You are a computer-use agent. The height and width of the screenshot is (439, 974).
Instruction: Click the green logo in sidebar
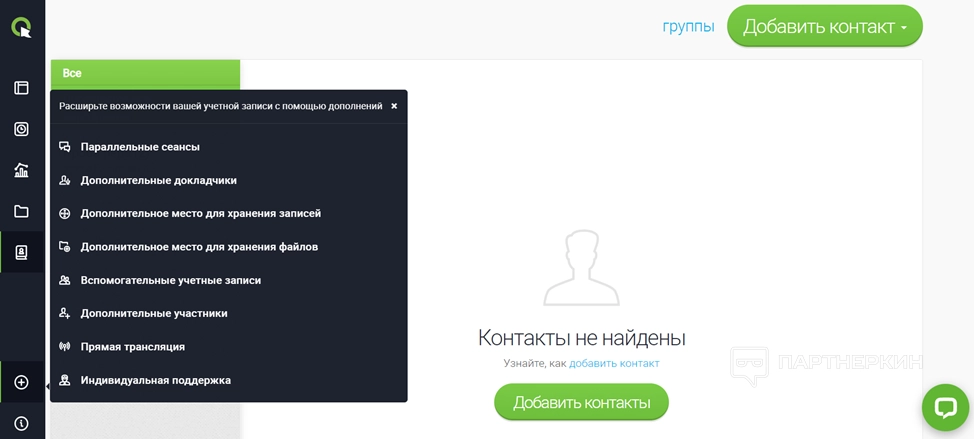coord(21,27)
